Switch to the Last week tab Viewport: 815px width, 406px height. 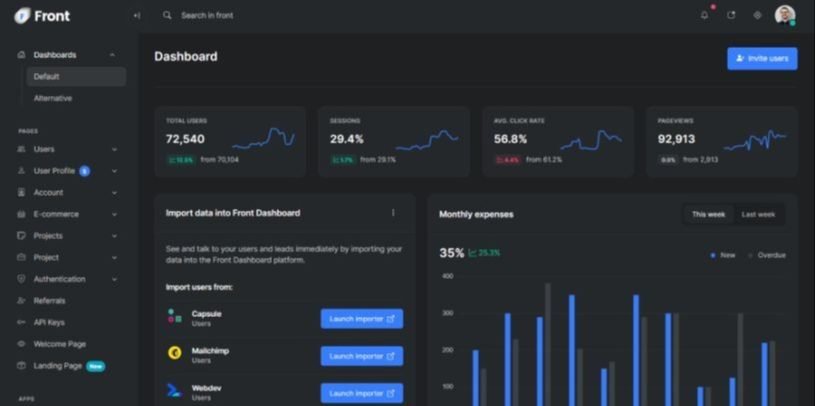pyautogui.click(x=758, y=214)
